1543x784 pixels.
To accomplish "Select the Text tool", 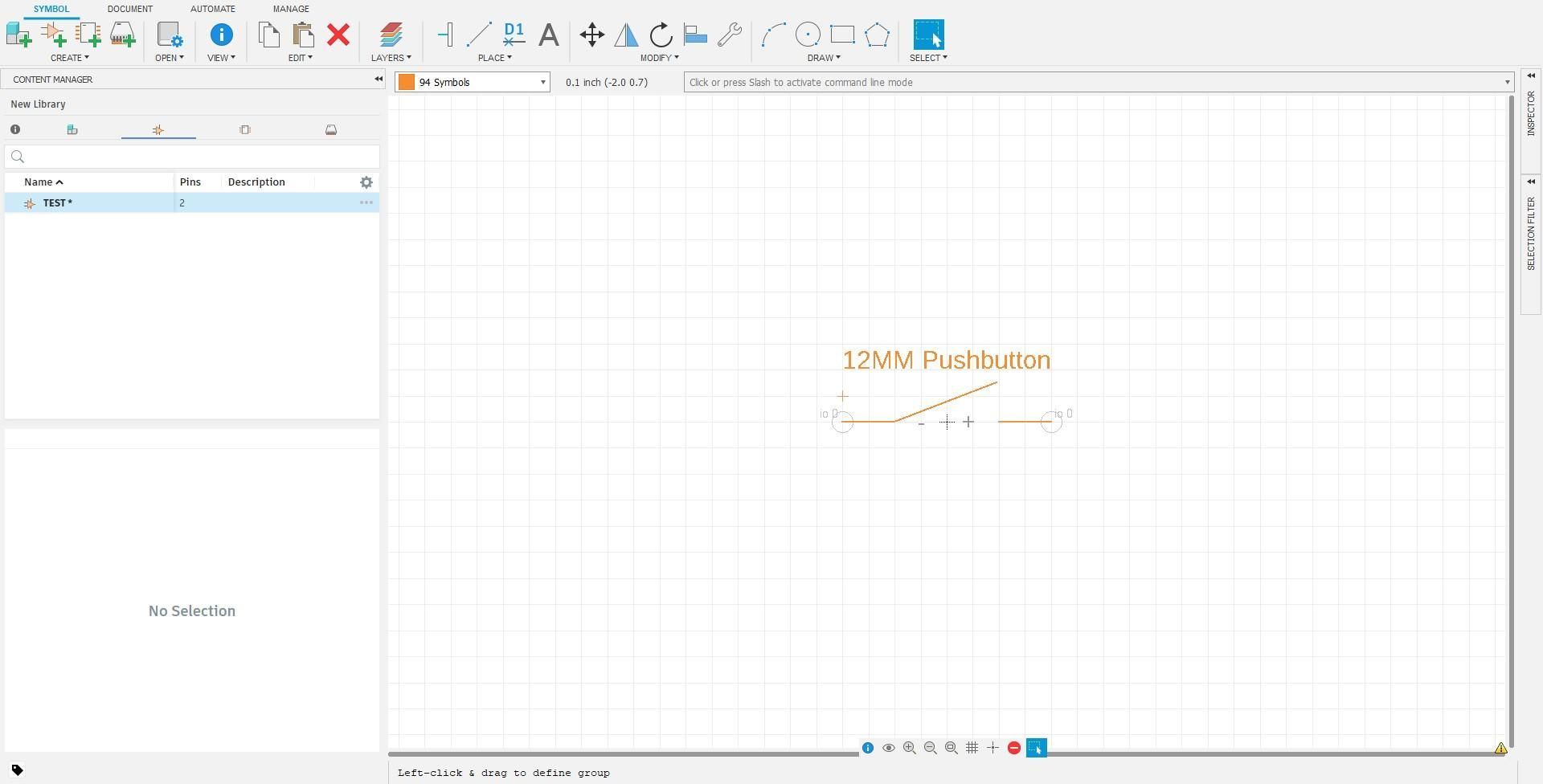I will point(549,35).
